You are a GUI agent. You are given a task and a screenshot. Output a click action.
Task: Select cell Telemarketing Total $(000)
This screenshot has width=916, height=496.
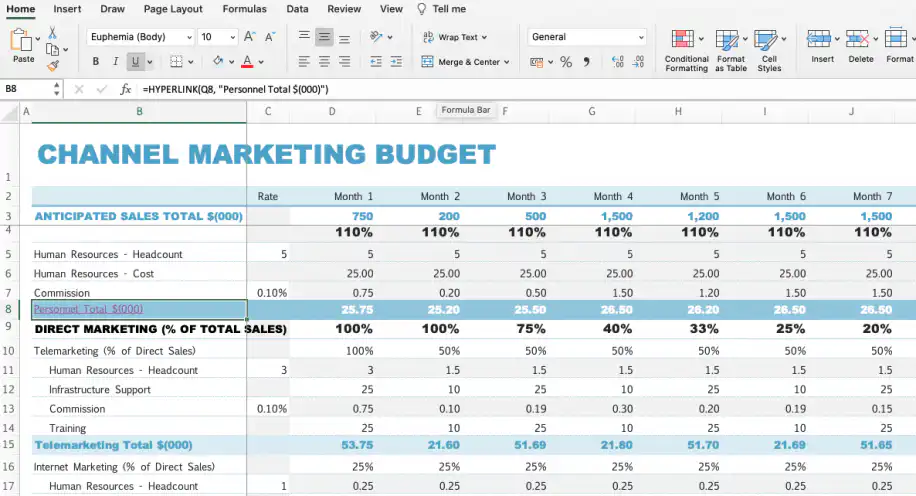[139, 445]
